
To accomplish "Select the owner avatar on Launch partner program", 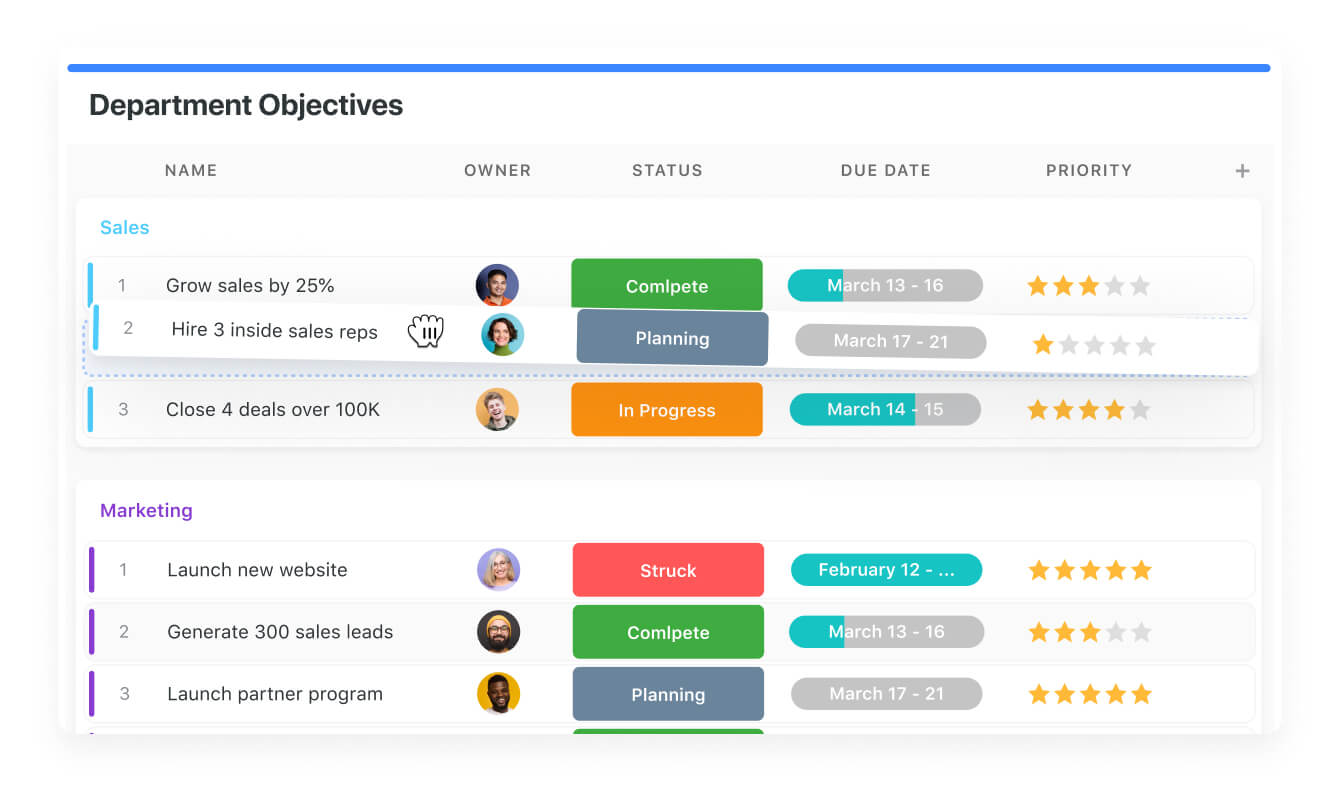I will (498, 693).
